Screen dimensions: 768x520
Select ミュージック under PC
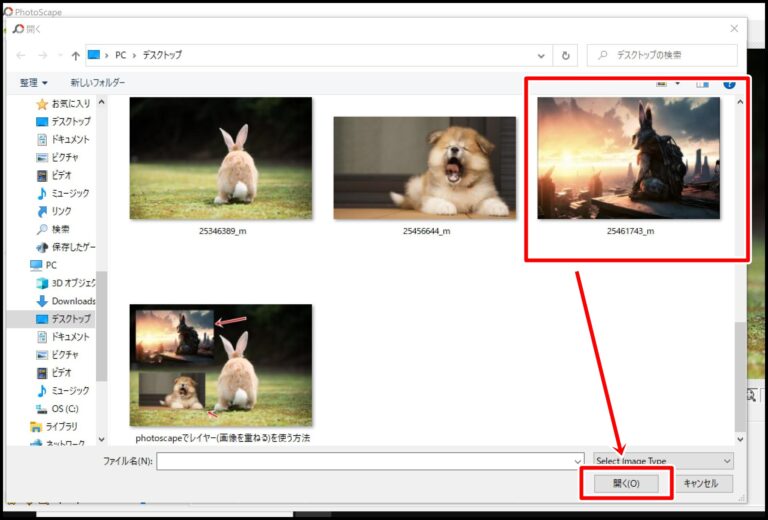(x=64, y=391)
